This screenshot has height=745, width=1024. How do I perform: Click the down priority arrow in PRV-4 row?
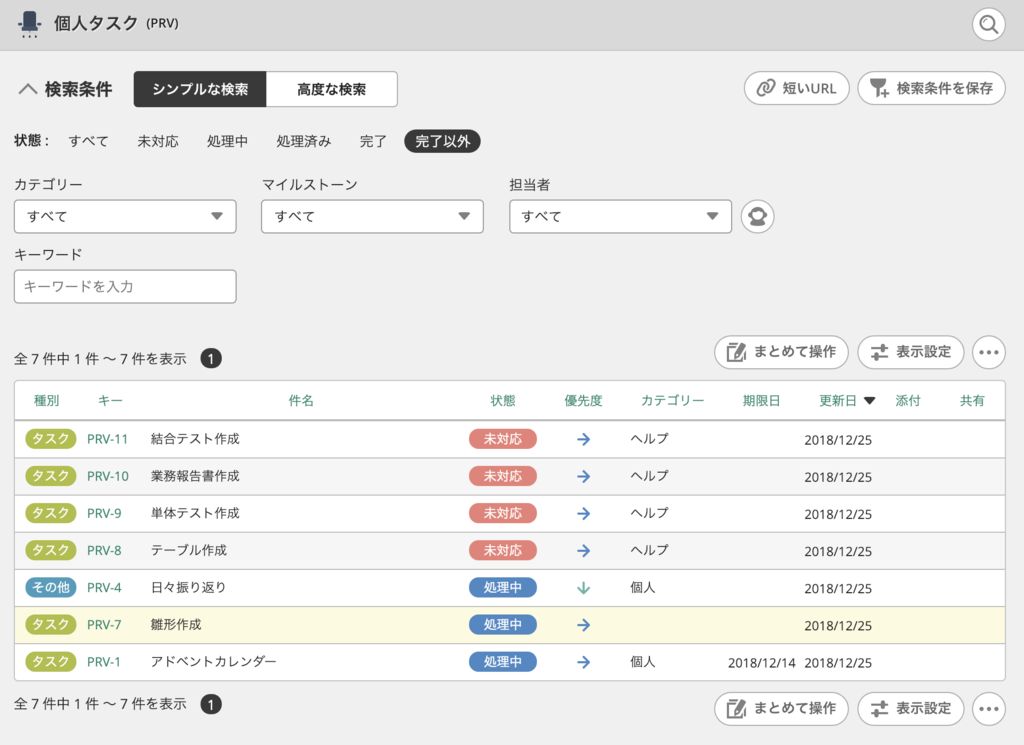584,588
